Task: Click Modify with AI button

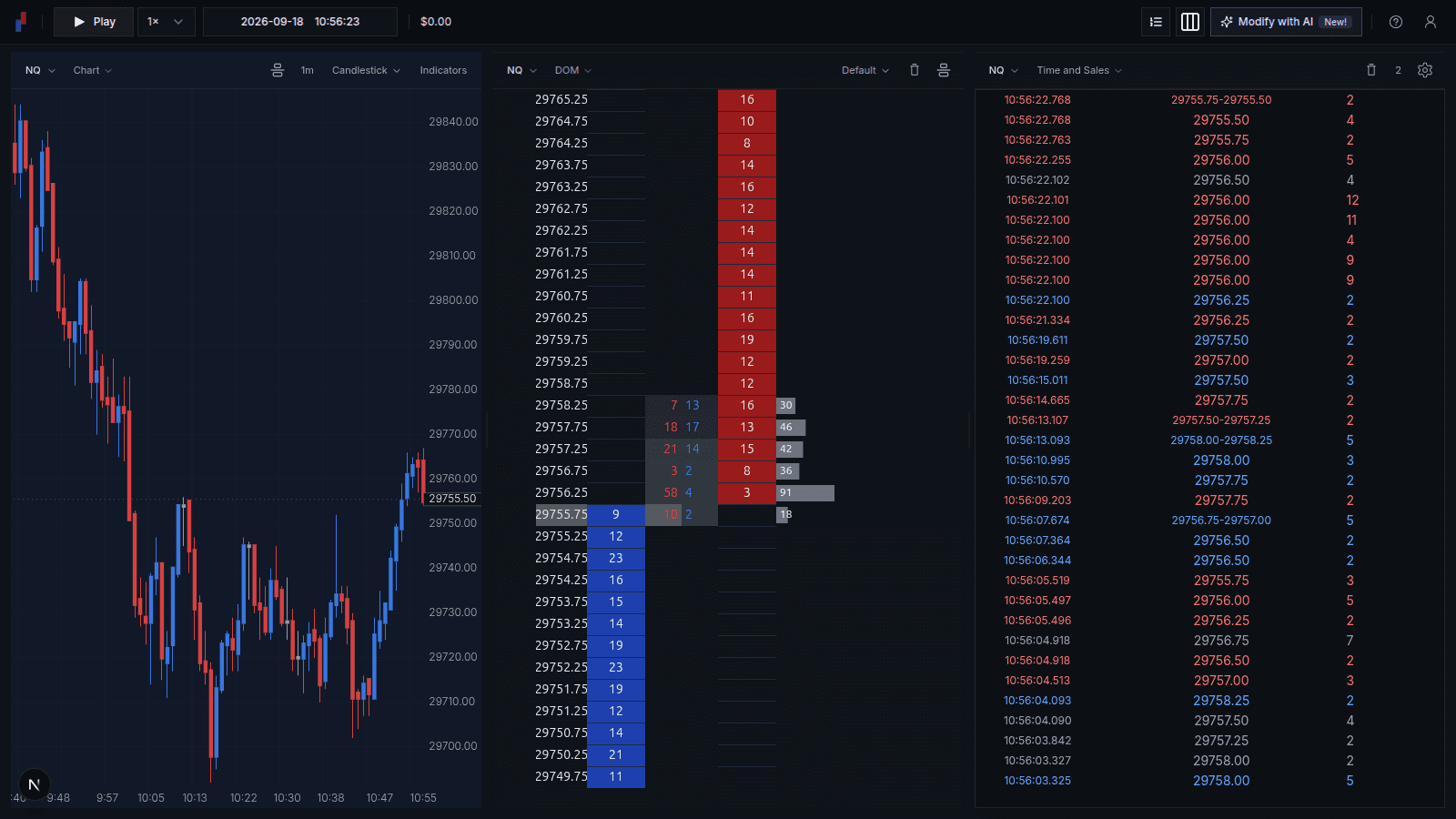Action: pyautogui.click(x=1286, y=22)
